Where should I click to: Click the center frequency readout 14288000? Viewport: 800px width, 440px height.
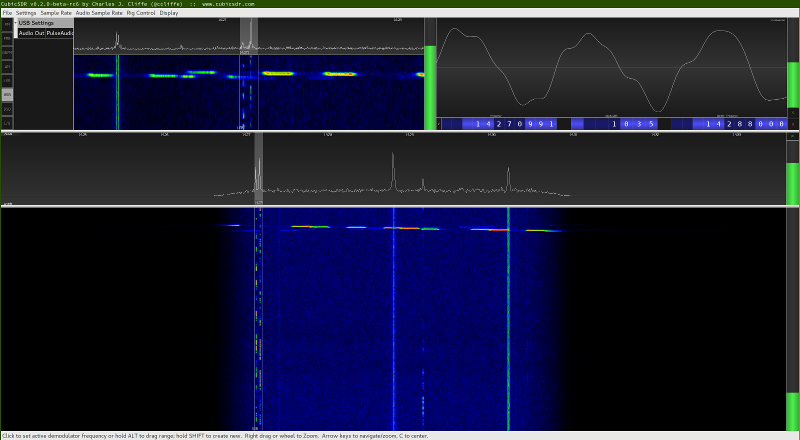[x=745, y=124]
